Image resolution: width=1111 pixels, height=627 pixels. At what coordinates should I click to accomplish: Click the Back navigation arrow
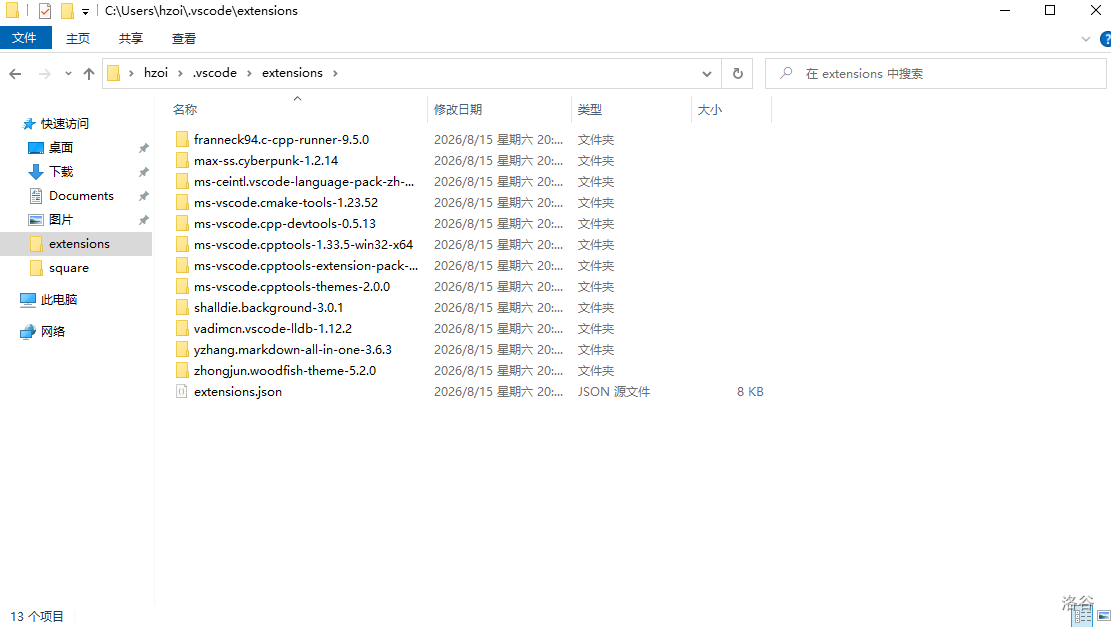[x=16, y=74]
